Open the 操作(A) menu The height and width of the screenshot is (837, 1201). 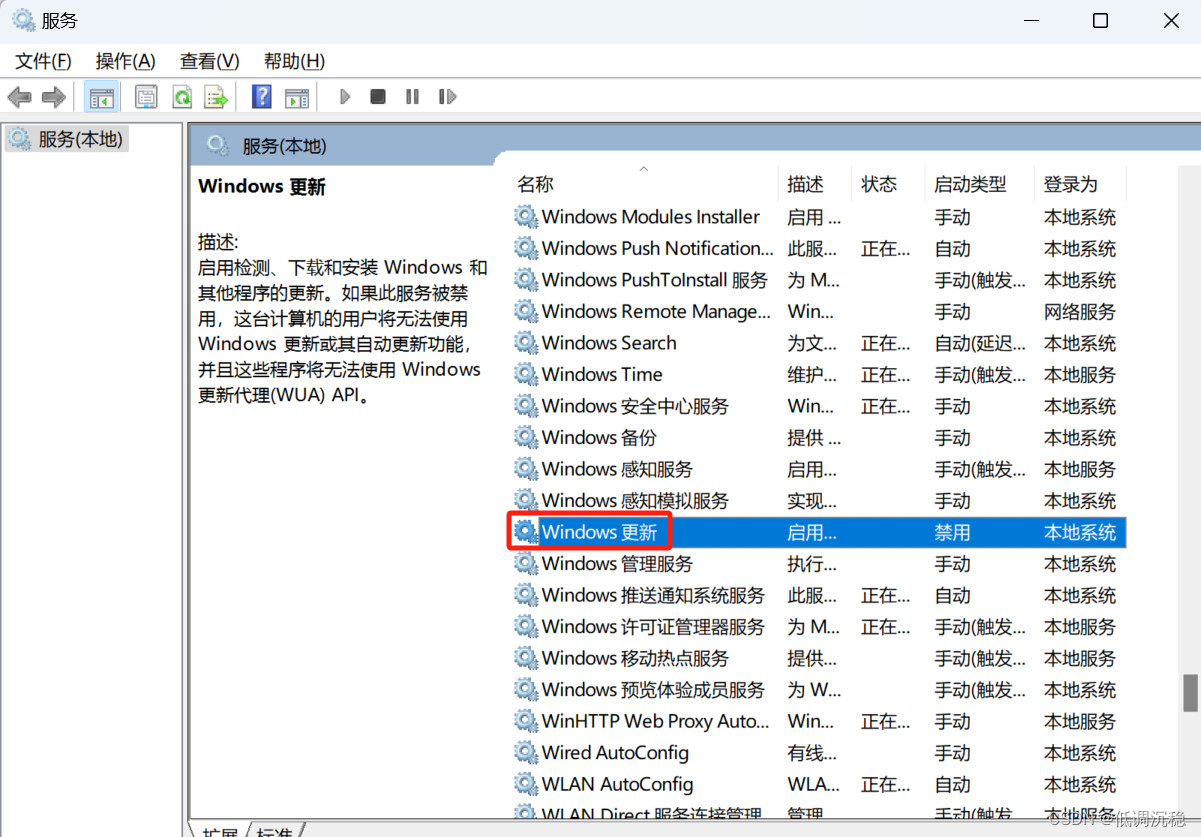[x=125, y=61]
